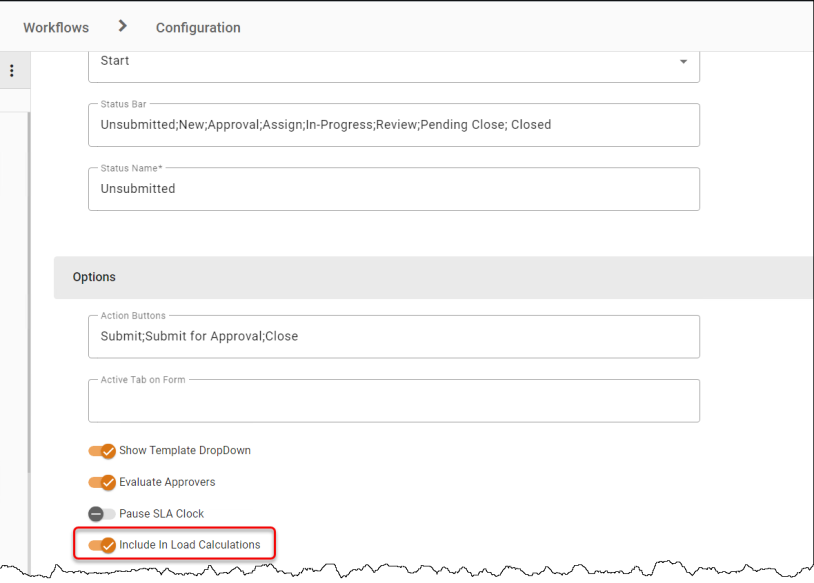Expand the Start dropdown arrow
Screen dimensions: 814x583
click(683, 61)
